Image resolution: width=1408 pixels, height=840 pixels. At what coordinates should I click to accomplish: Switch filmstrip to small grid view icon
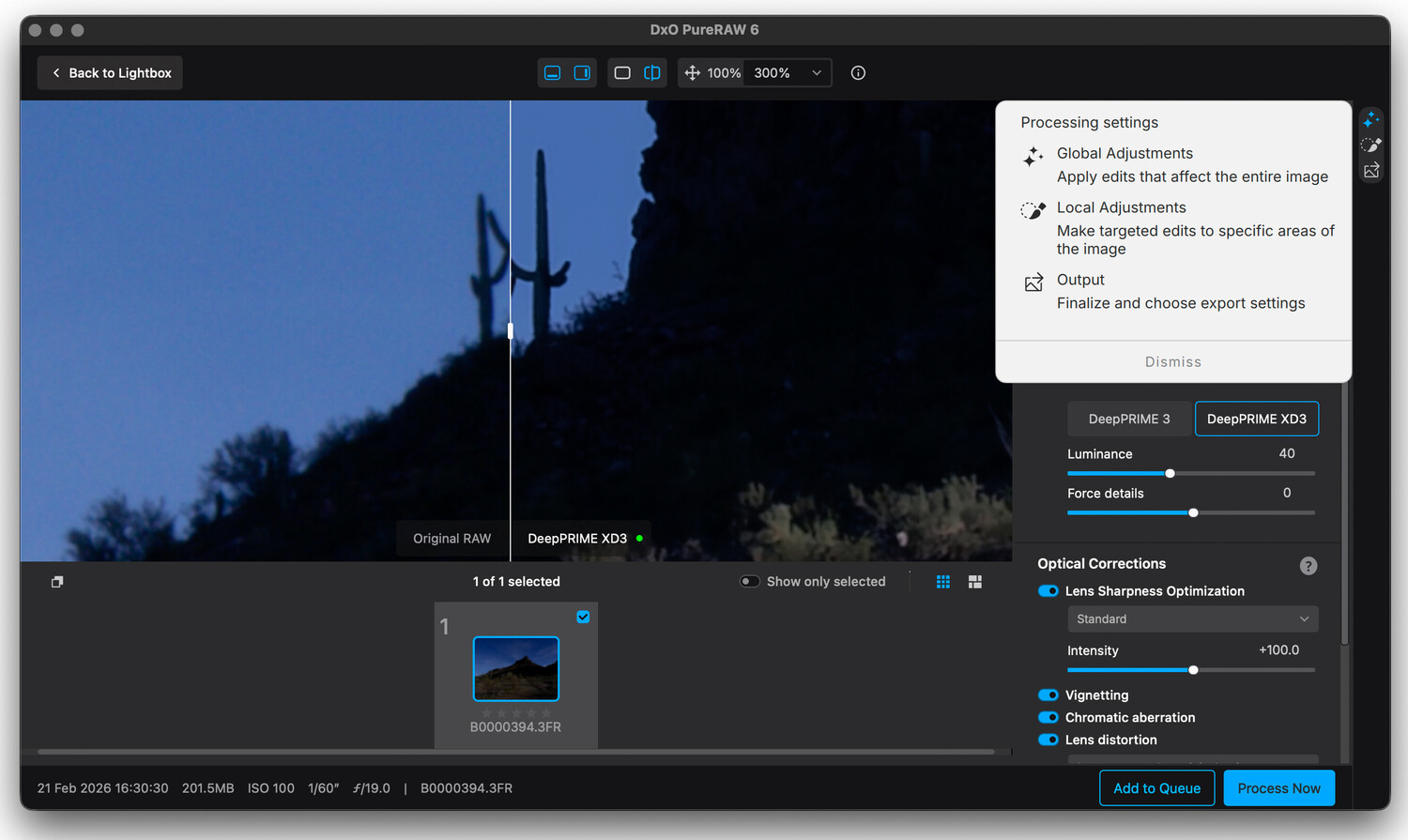(943, 582)
